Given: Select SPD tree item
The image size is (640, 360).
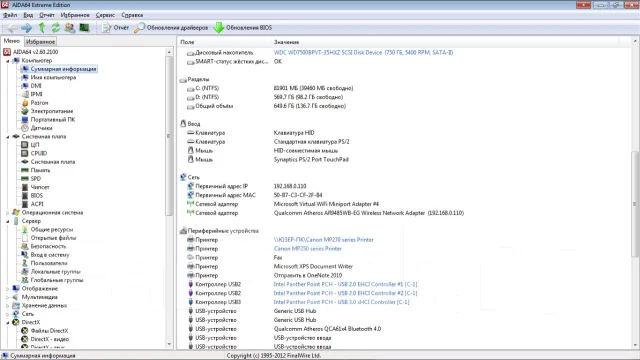Looking at the screenshot, I should point(36,179).
